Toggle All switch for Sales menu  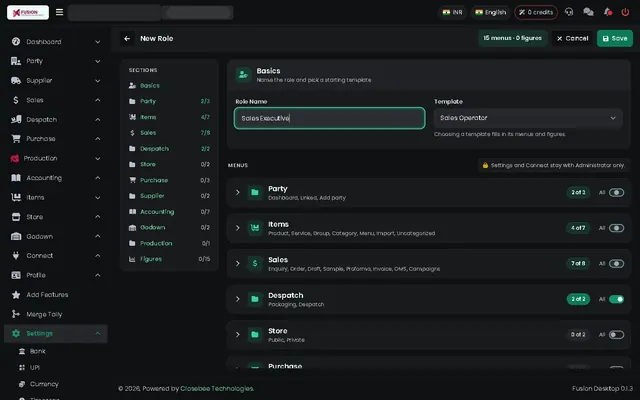tap(616, 263)
